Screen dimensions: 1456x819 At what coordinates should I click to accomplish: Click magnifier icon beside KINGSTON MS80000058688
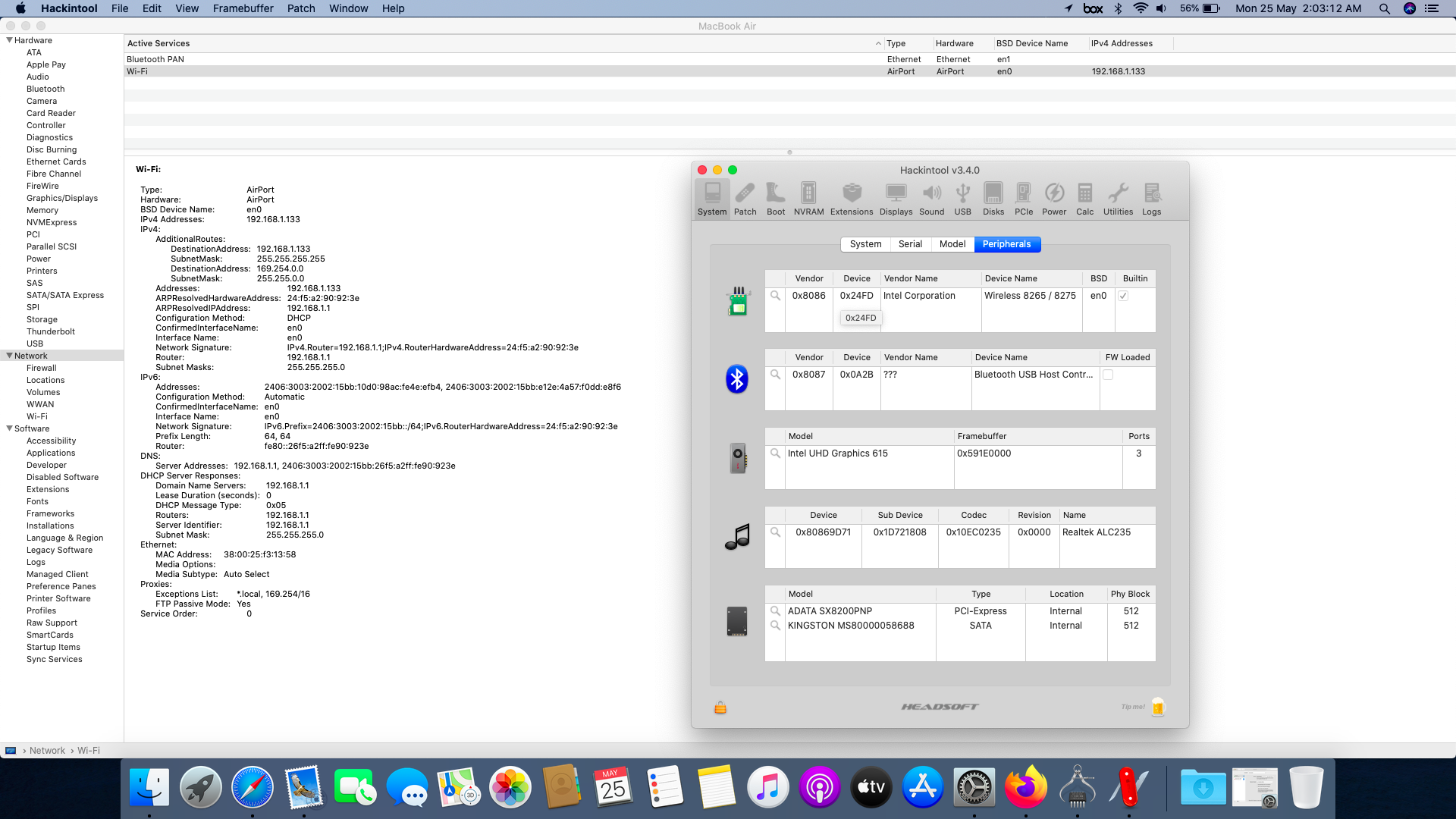(x=775, y=626)
